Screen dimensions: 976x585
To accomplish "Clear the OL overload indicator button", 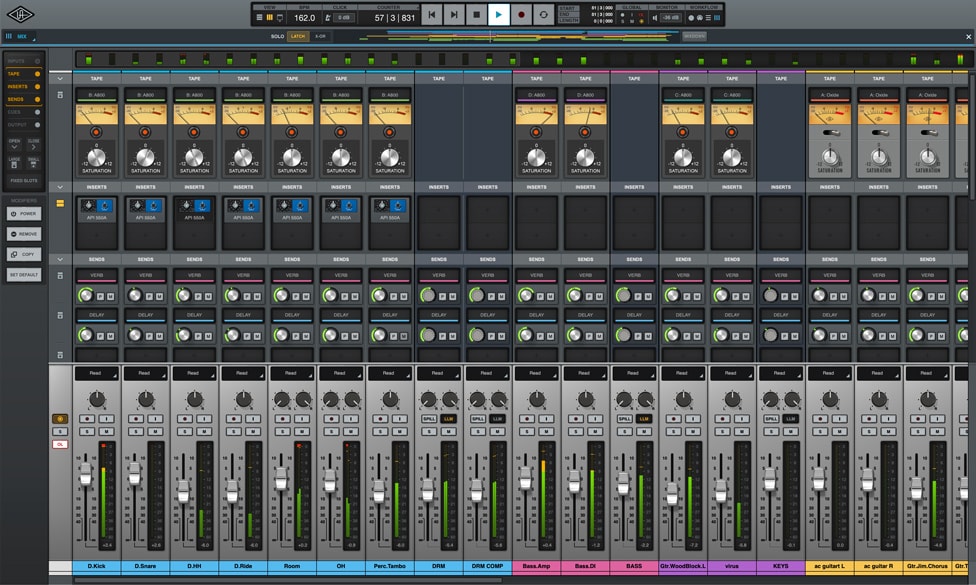I will [x=60, y=444].
